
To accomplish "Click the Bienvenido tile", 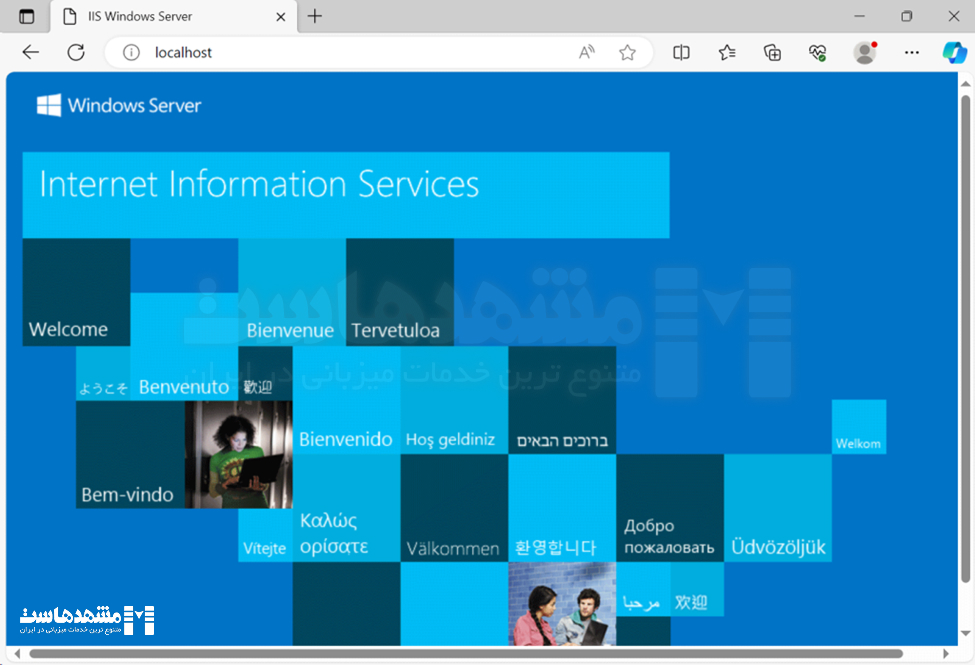I will 346,400.
